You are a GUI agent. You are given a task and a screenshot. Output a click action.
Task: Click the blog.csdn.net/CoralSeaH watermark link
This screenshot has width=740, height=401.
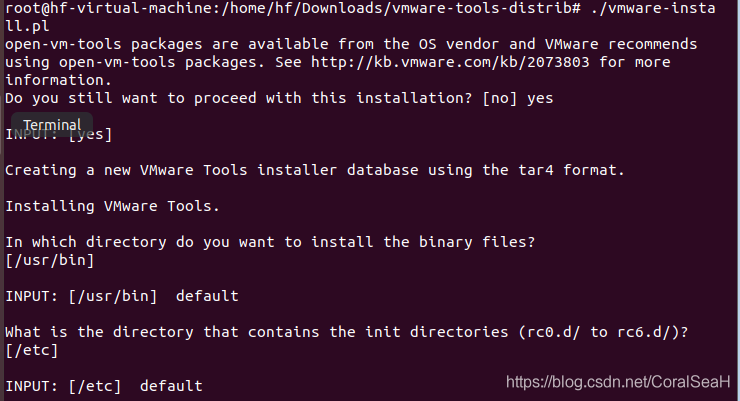coord(617,380)
